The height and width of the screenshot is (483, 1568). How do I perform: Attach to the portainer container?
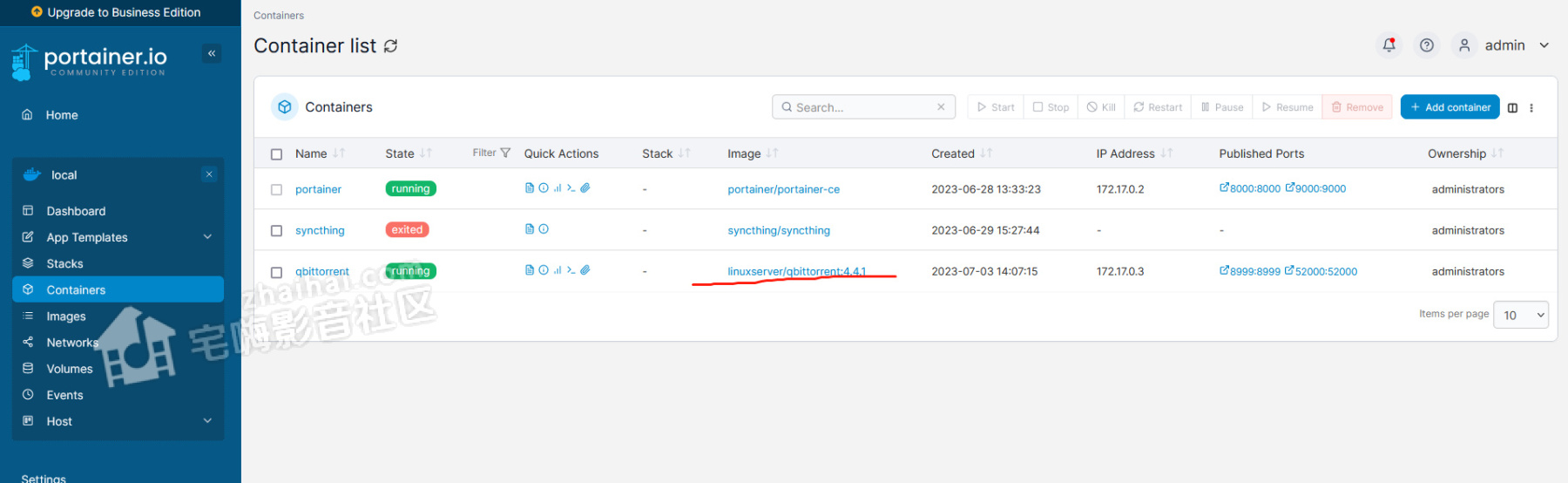(585, 188)
